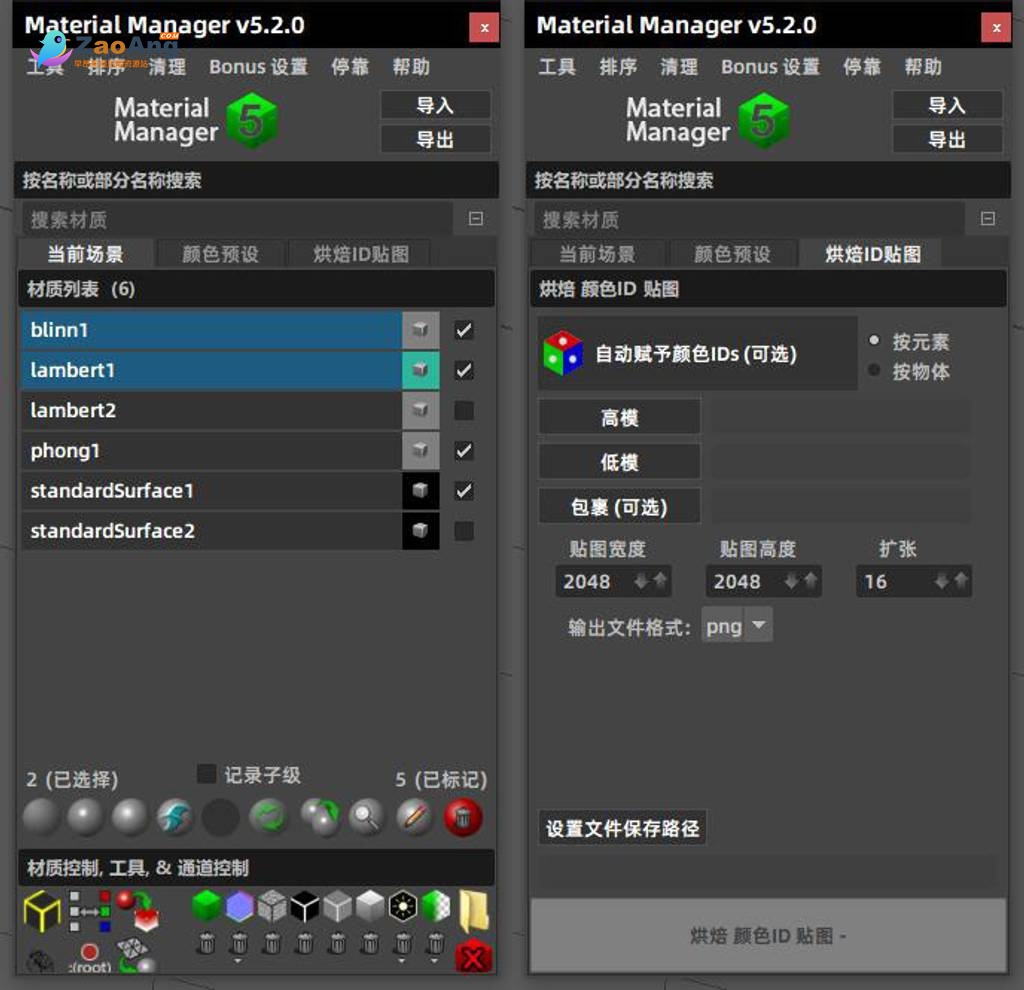The width and height of the screenshot is (1024, 990).
Task: Select the 按物体 radio option
Action: coord(874,370)
